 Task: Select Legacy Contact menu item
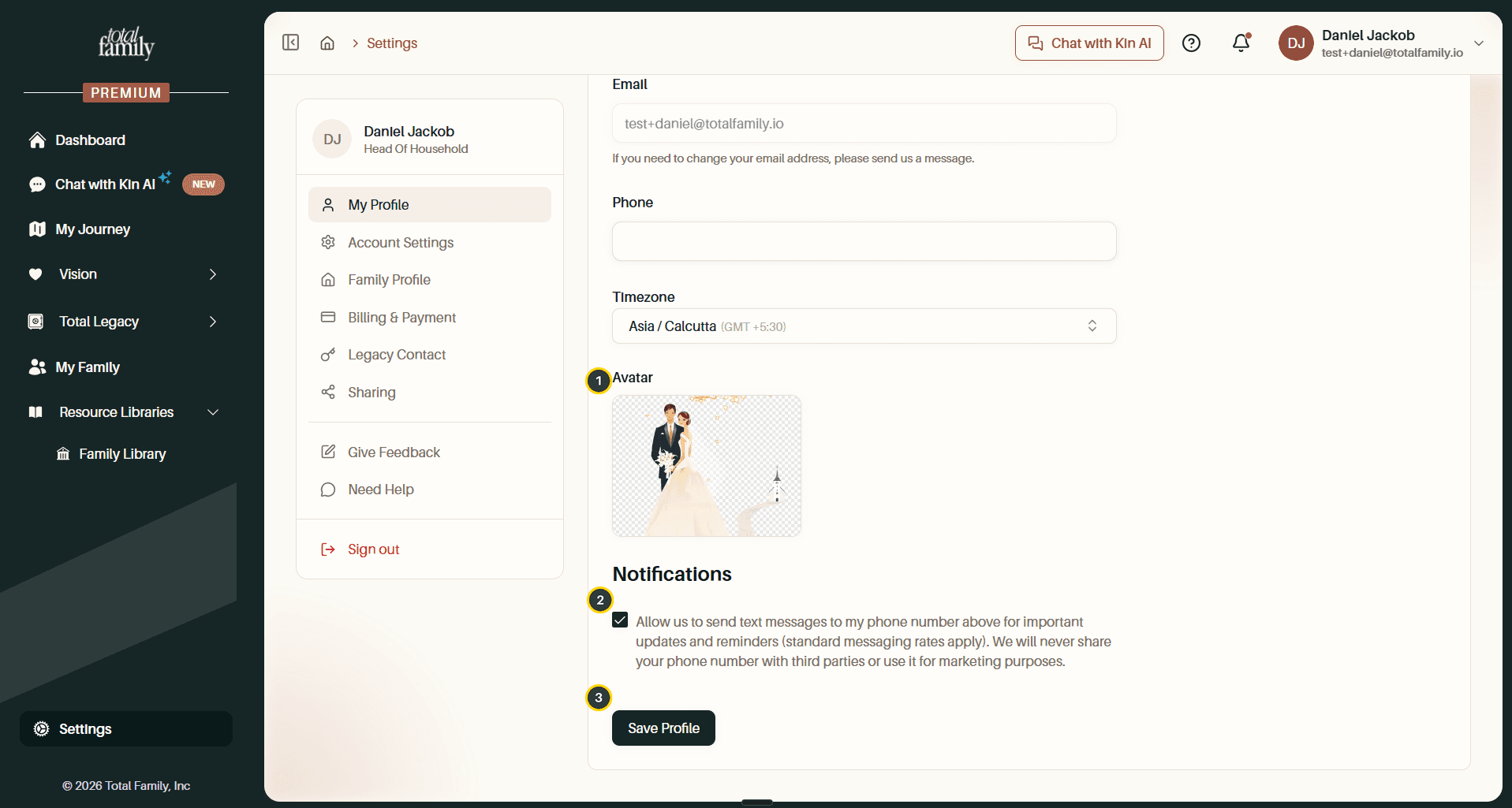tap(430, 355)
